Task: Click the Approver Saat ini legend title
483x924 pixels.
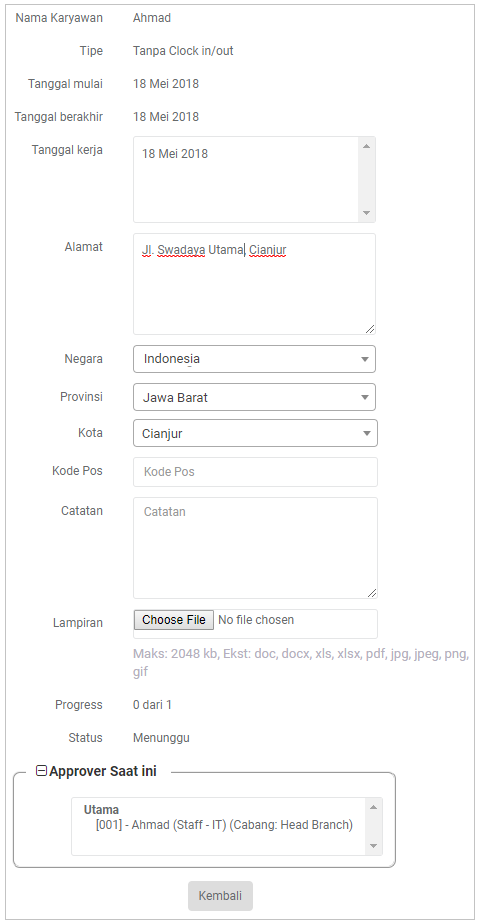Action: [x=103, y=771]
